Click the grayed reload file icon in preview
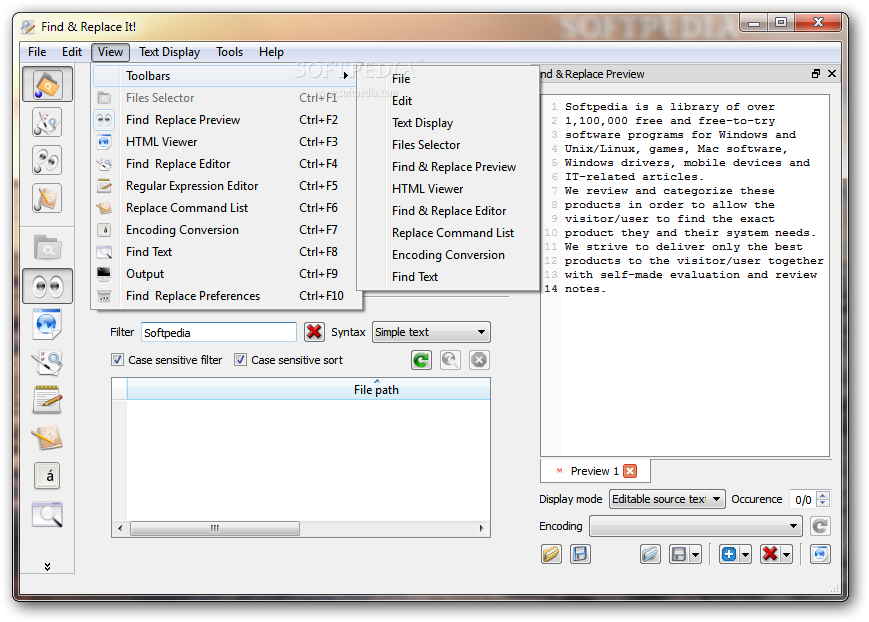This screenshot has height=622, width=869. coord(650,554)
